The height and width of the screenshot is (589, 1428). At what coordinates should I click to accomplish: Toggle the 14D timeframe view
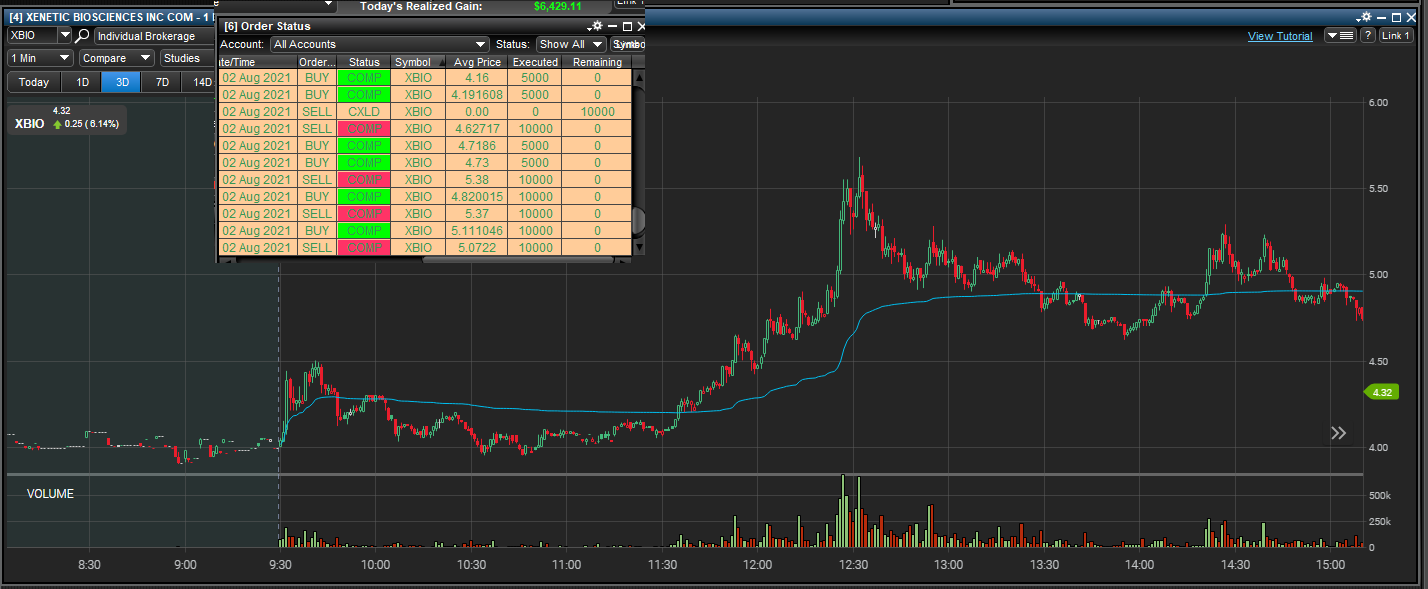point(202,81)
